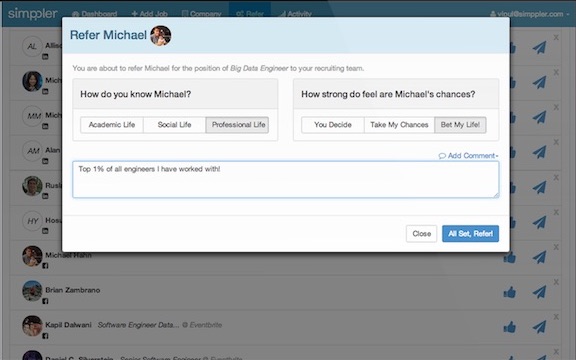Open the Refer tab

pyautogui.click(x=250, y=14)
